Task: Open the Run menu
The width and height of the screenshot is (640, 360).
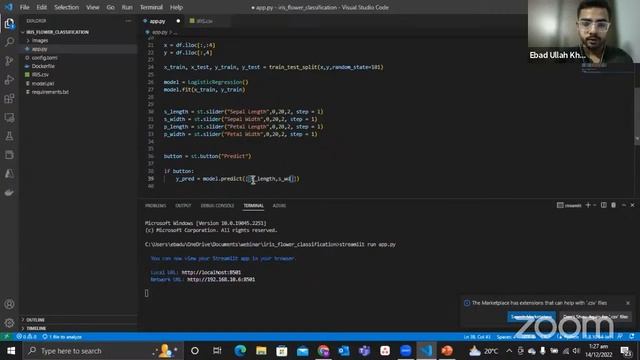Action: [127, 7]
